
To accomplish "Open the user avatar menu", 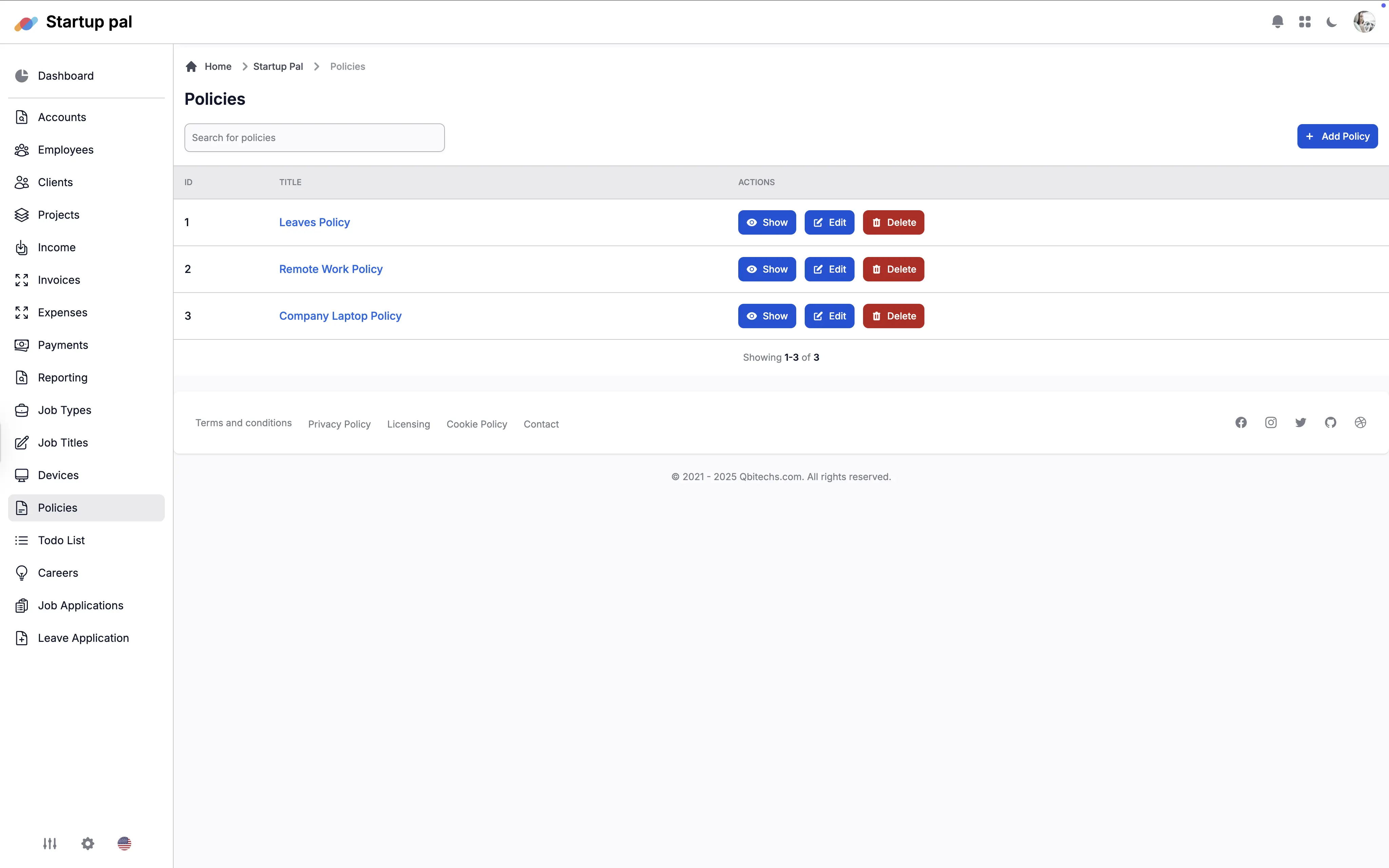I will tap(1364, 22).
